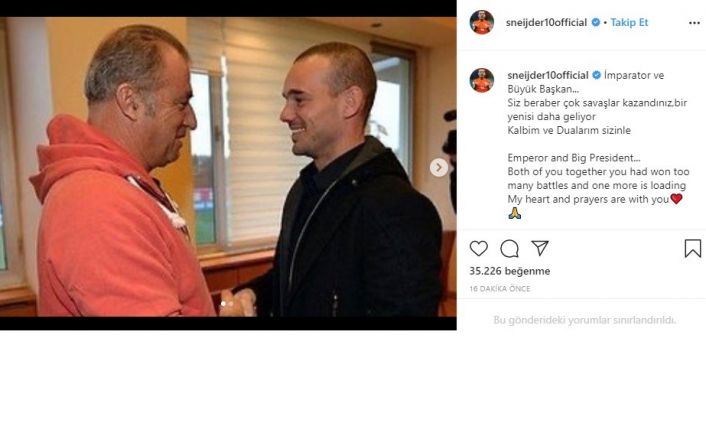The width and height of the screenshot is (706, 431).
Task: Like the post with the heart icon
Action: click(478, 248)
